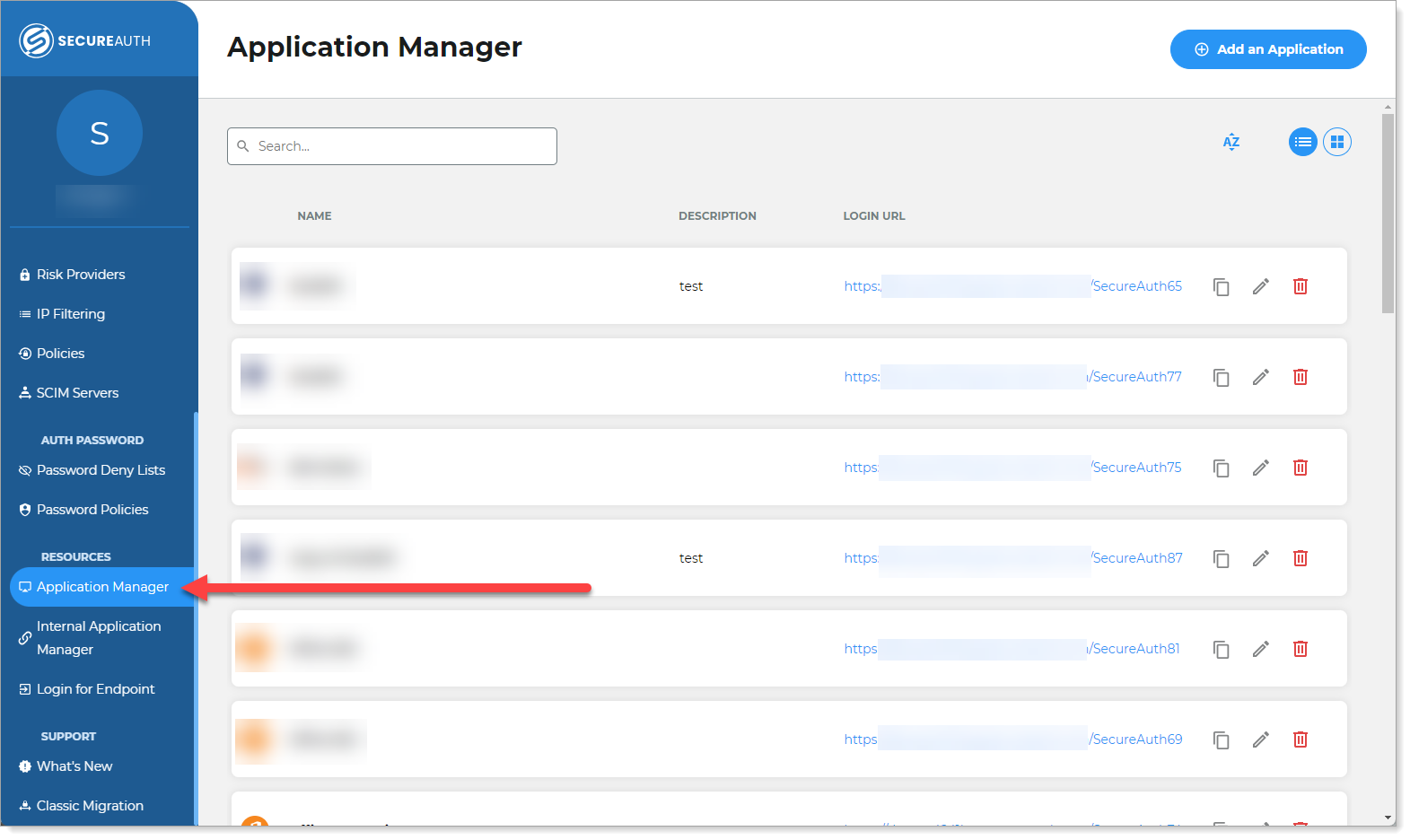Click the Add an Application button

click(x=1267, y=49)
